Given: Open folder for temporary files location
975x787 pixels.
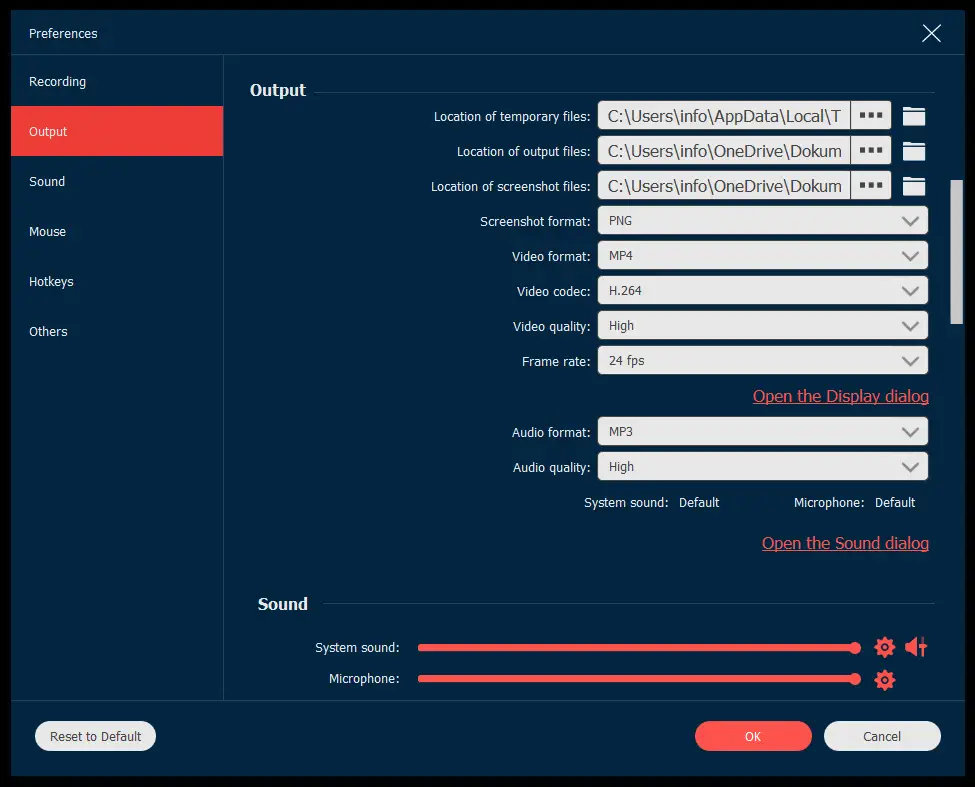Looking at the screenshot, I should [x=913, y=116].
